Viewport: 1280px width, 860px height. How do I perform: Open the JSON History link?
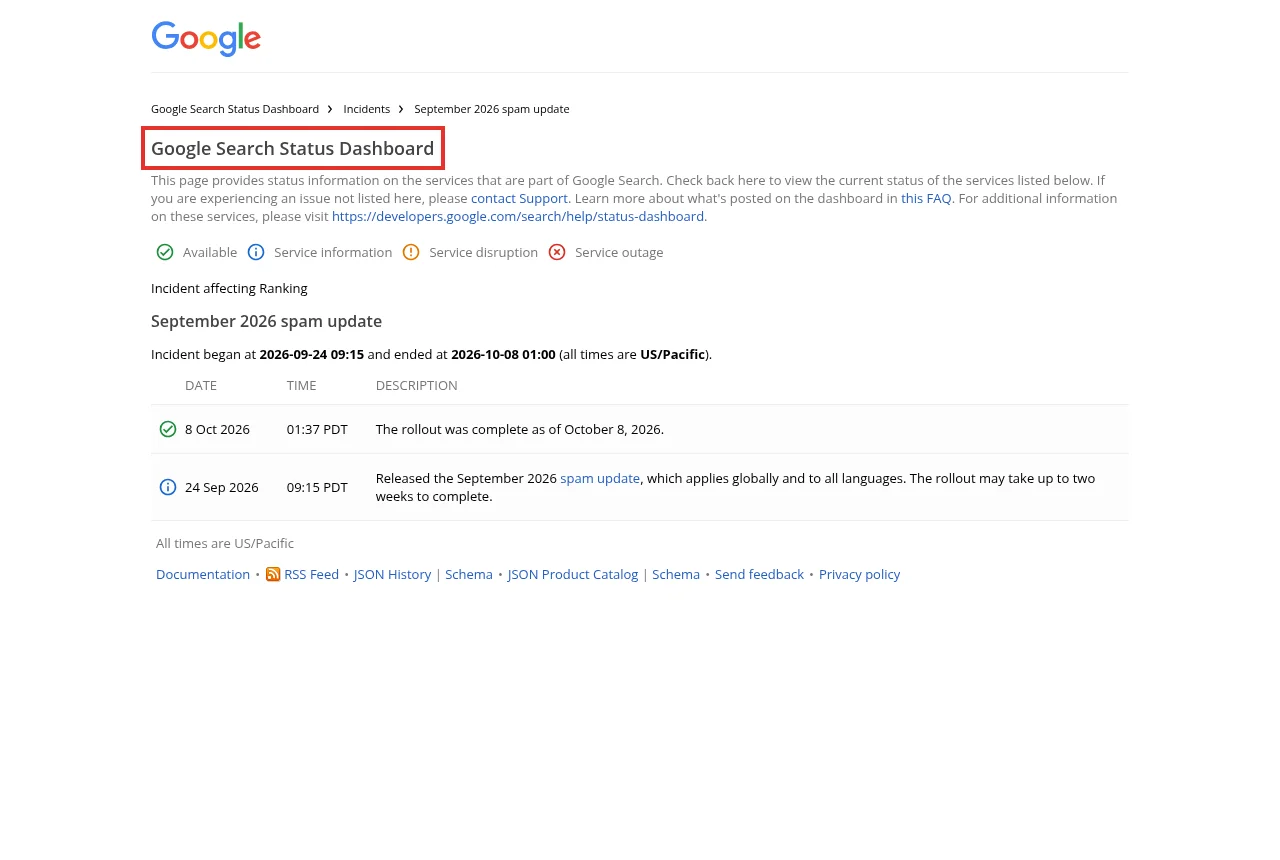[x=392, y=574]
